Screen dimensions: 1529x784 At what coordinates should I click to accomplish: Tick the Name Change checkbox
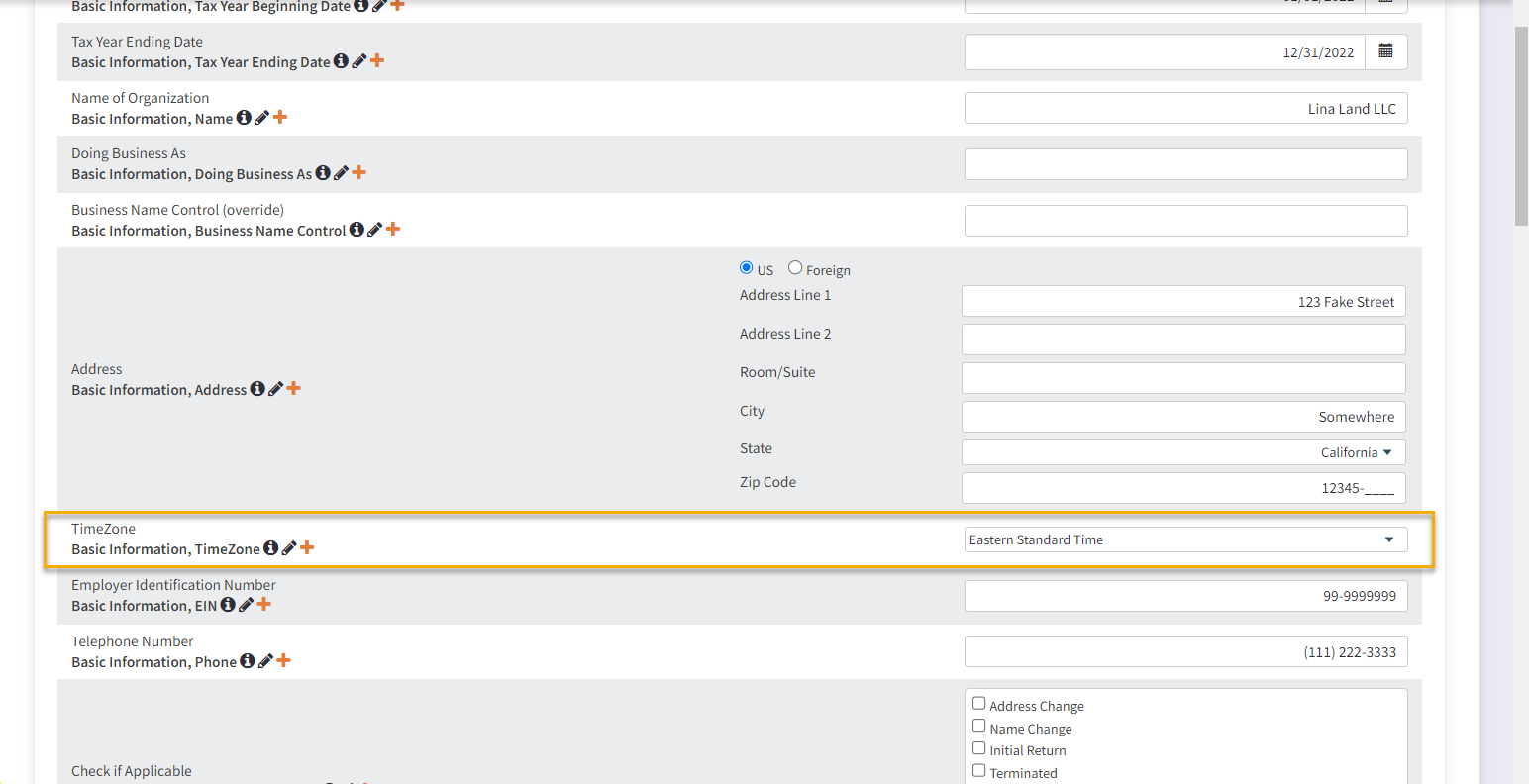[978, 726]
